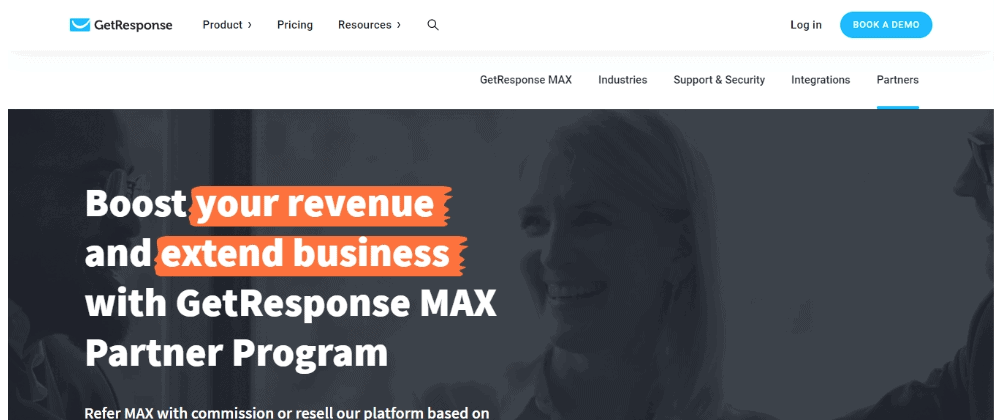Expand the chevron next to Resources
Image resolution: width=994 pixels, height=420 pixels.
(x=398, y=25)
